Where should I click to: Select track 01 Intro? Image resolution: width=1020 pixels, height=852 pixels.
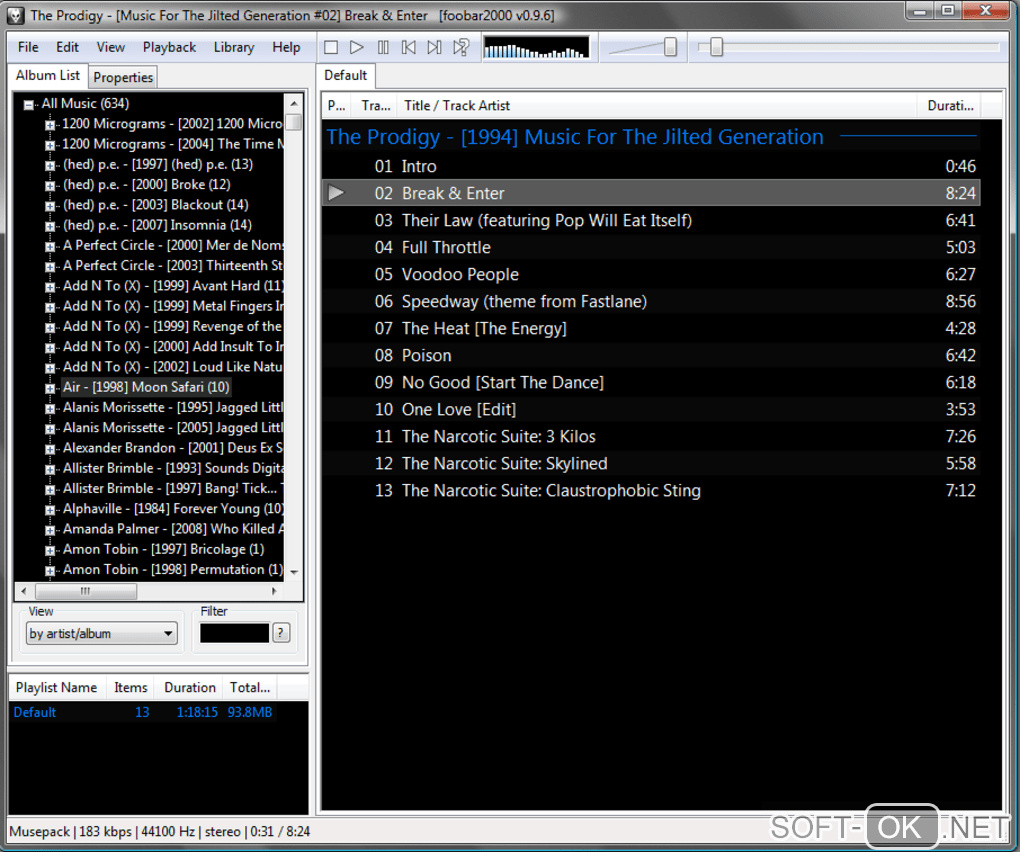tap(651, 166)
